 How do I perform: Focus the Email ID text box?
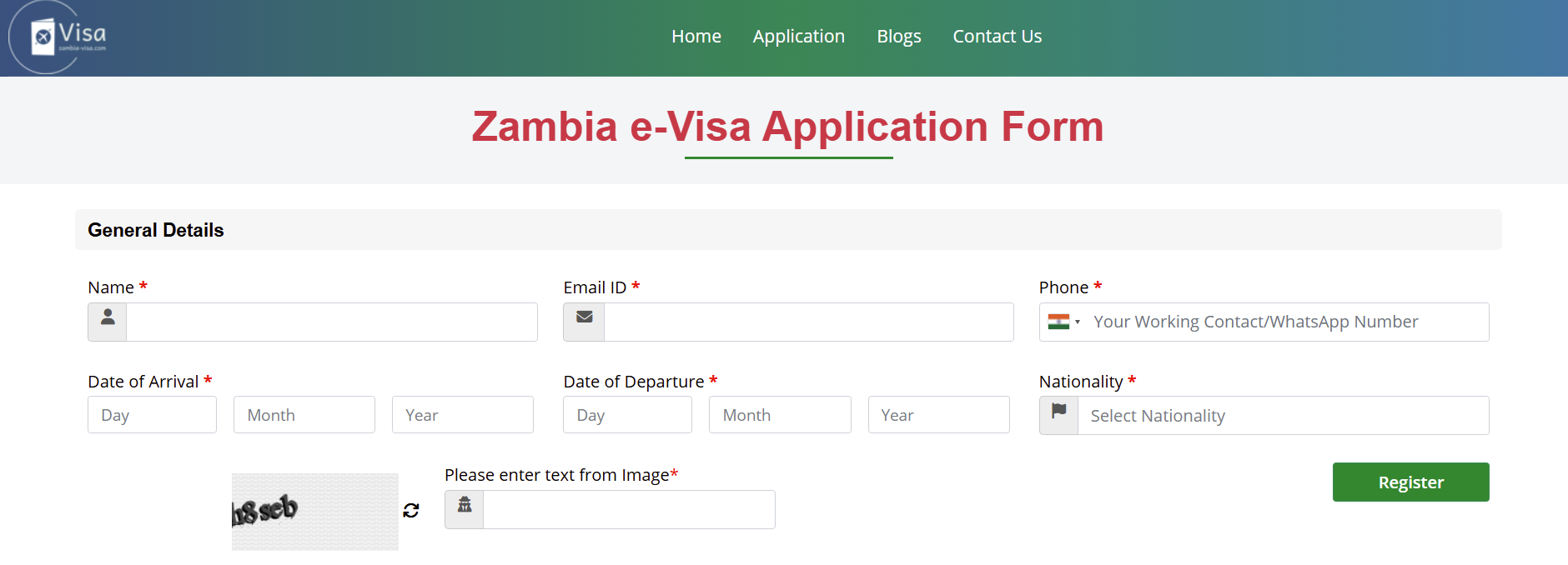808,322
